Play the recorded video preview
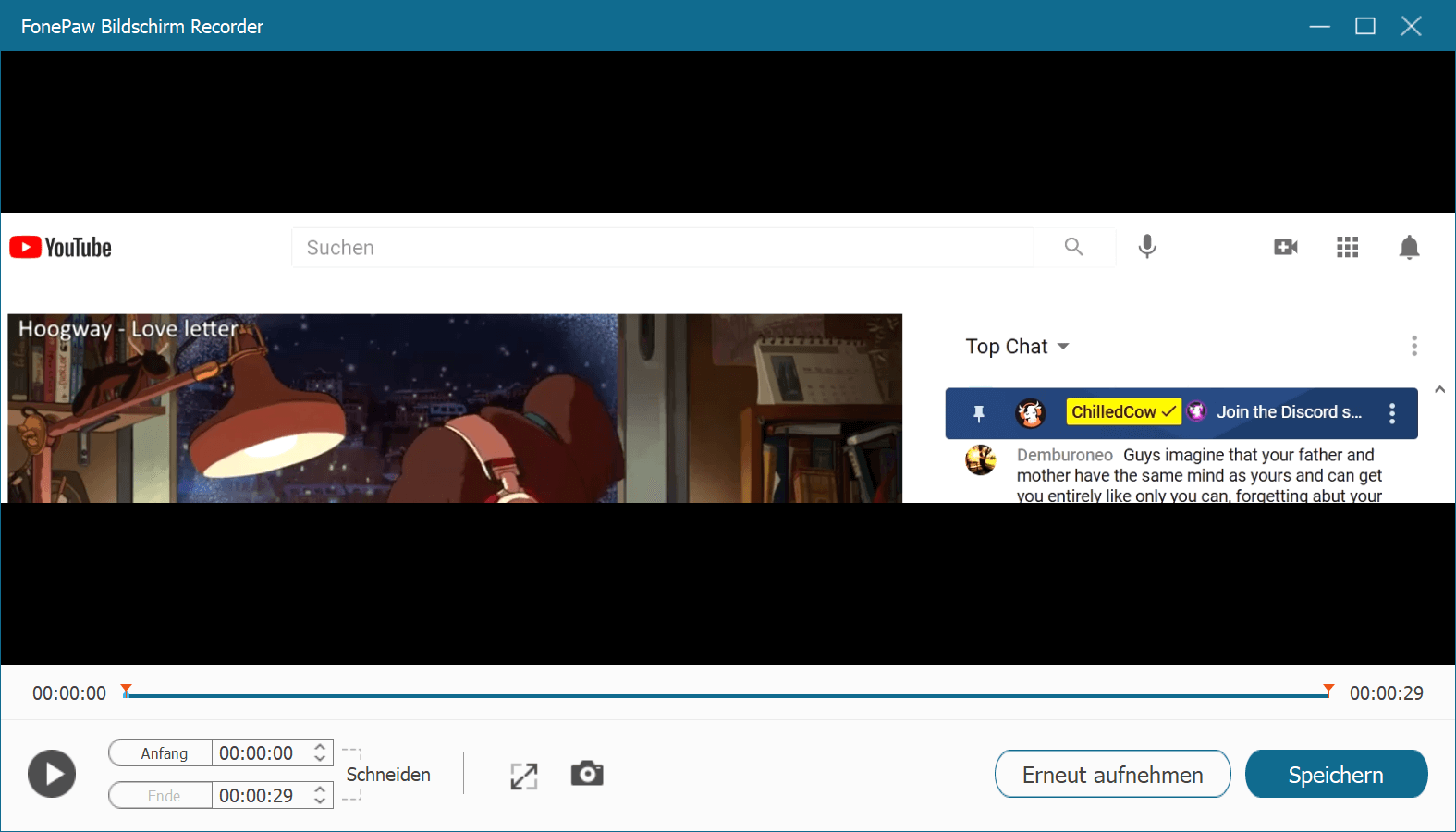This screenshot has width=1456, height=832. coord(52,774)
